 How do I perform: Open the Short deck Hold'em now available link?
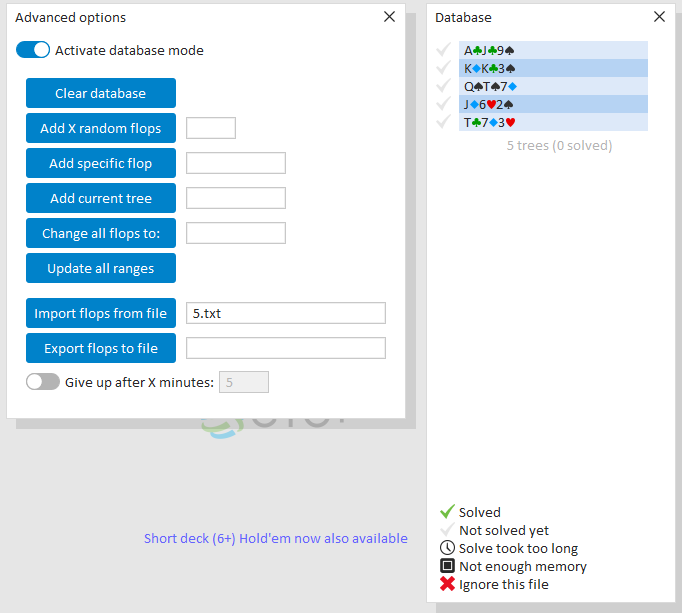(x=276, y=539)
